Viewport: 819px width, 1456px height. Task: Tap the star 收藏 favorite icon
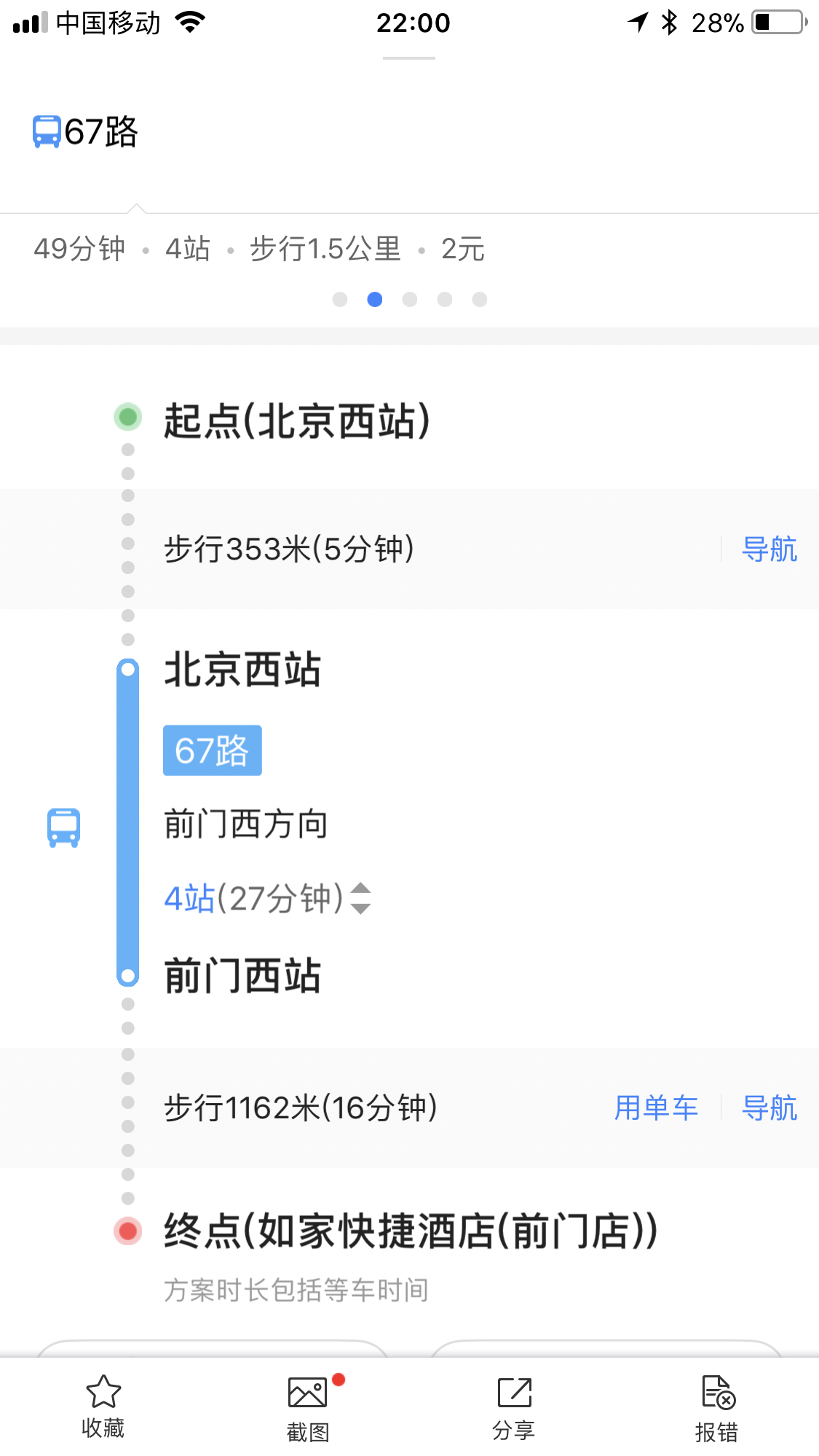coord(103,1392)
